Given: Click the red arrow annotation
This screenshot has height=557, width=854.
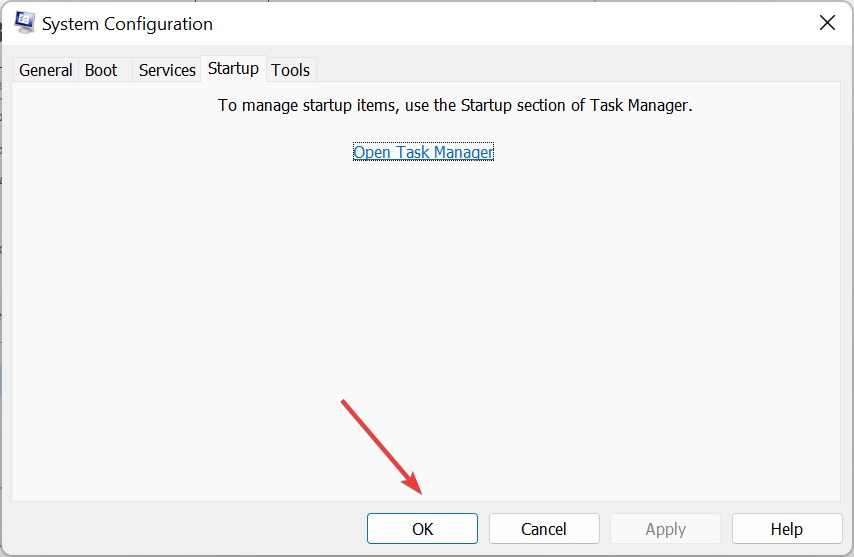Looking at the screenshot, I should pos(381,446).
